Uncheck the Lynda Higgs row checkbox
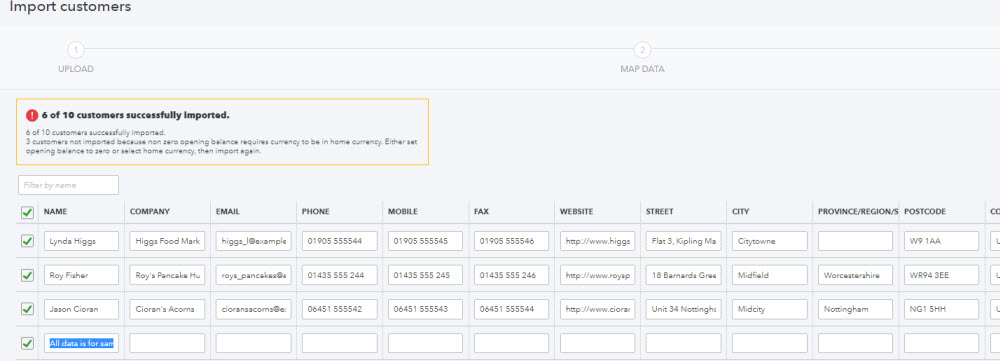 pos(27,241)
